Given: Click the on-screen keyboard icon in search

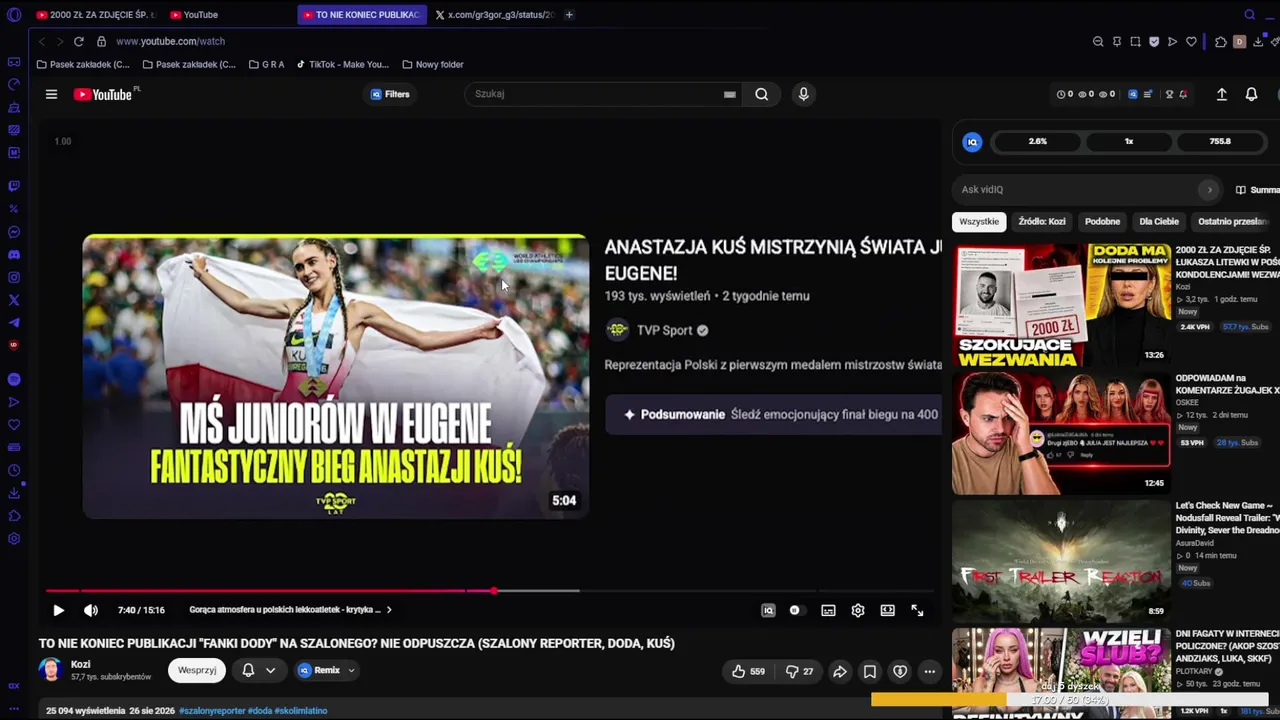Looking at the screenshot, I should (730, 94).
